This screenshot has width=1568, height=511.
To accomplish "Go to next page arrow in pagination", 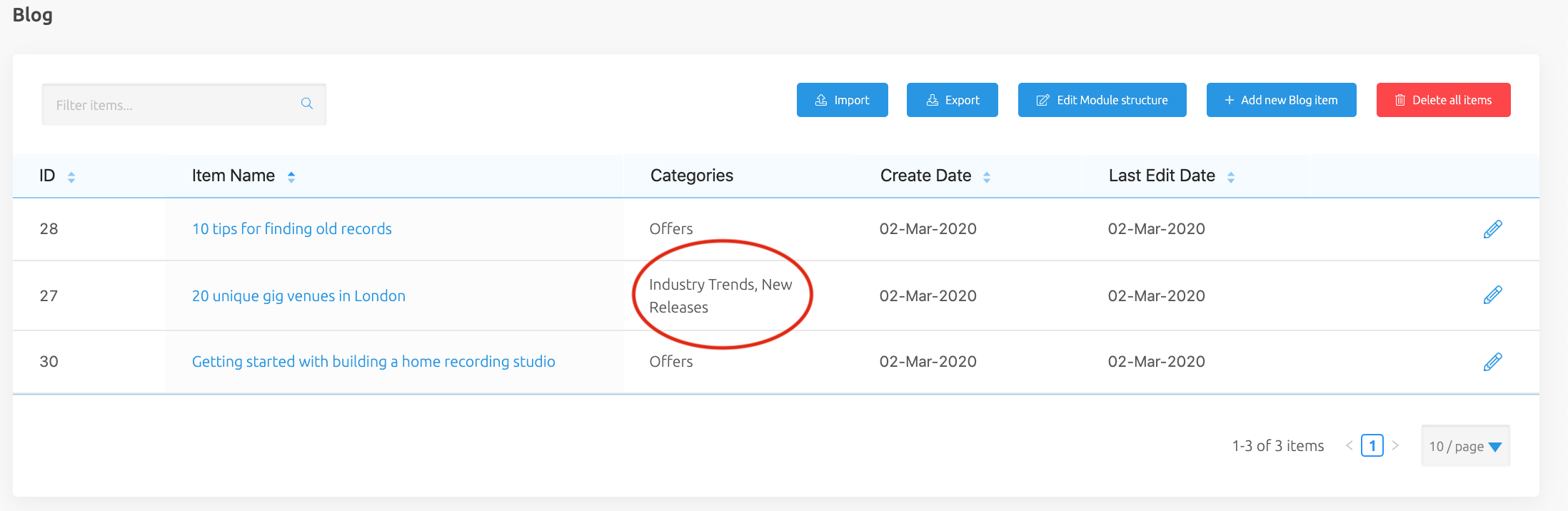I will tap(1395, 445).
